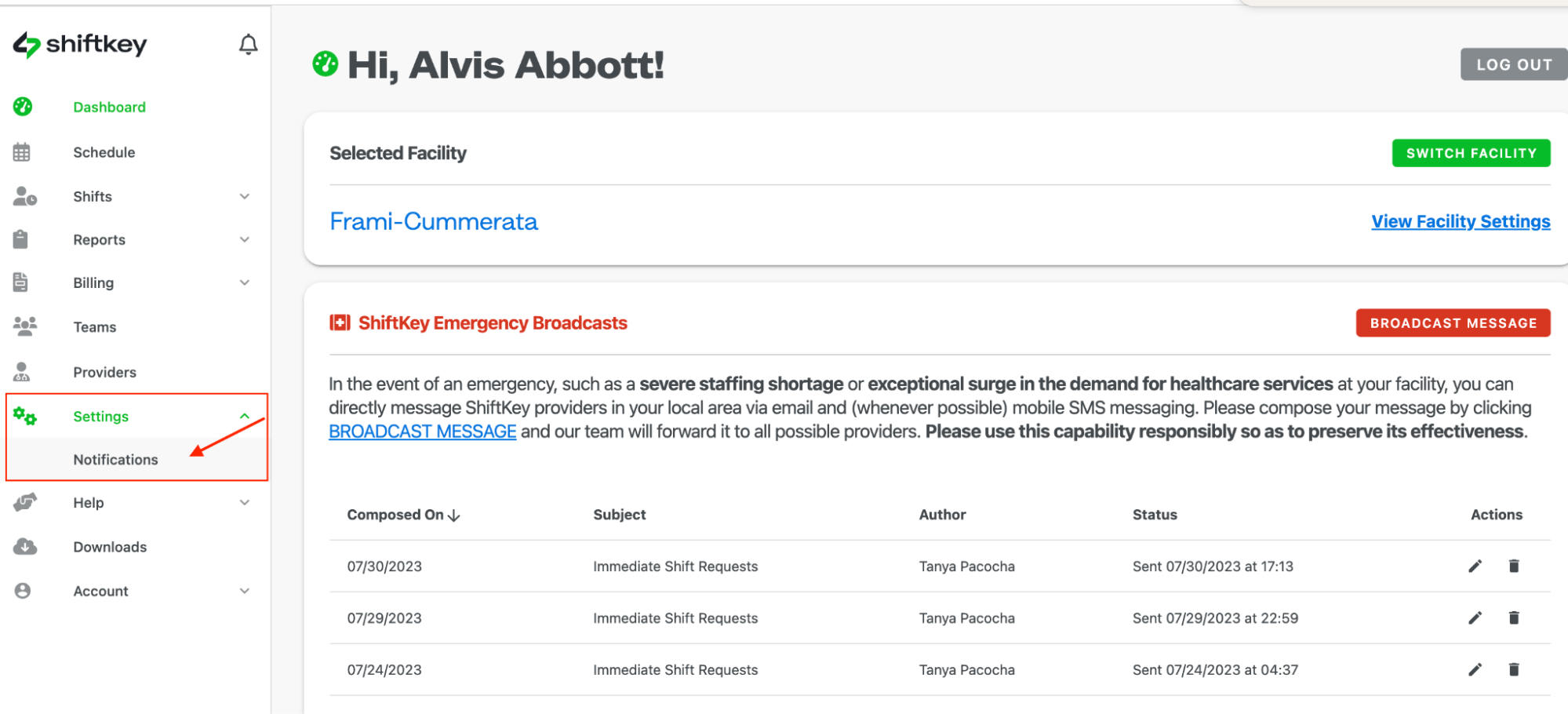The image size is (1568, 714).
Task: Click the red Broadcast Message button
Action: (1453, 323)
